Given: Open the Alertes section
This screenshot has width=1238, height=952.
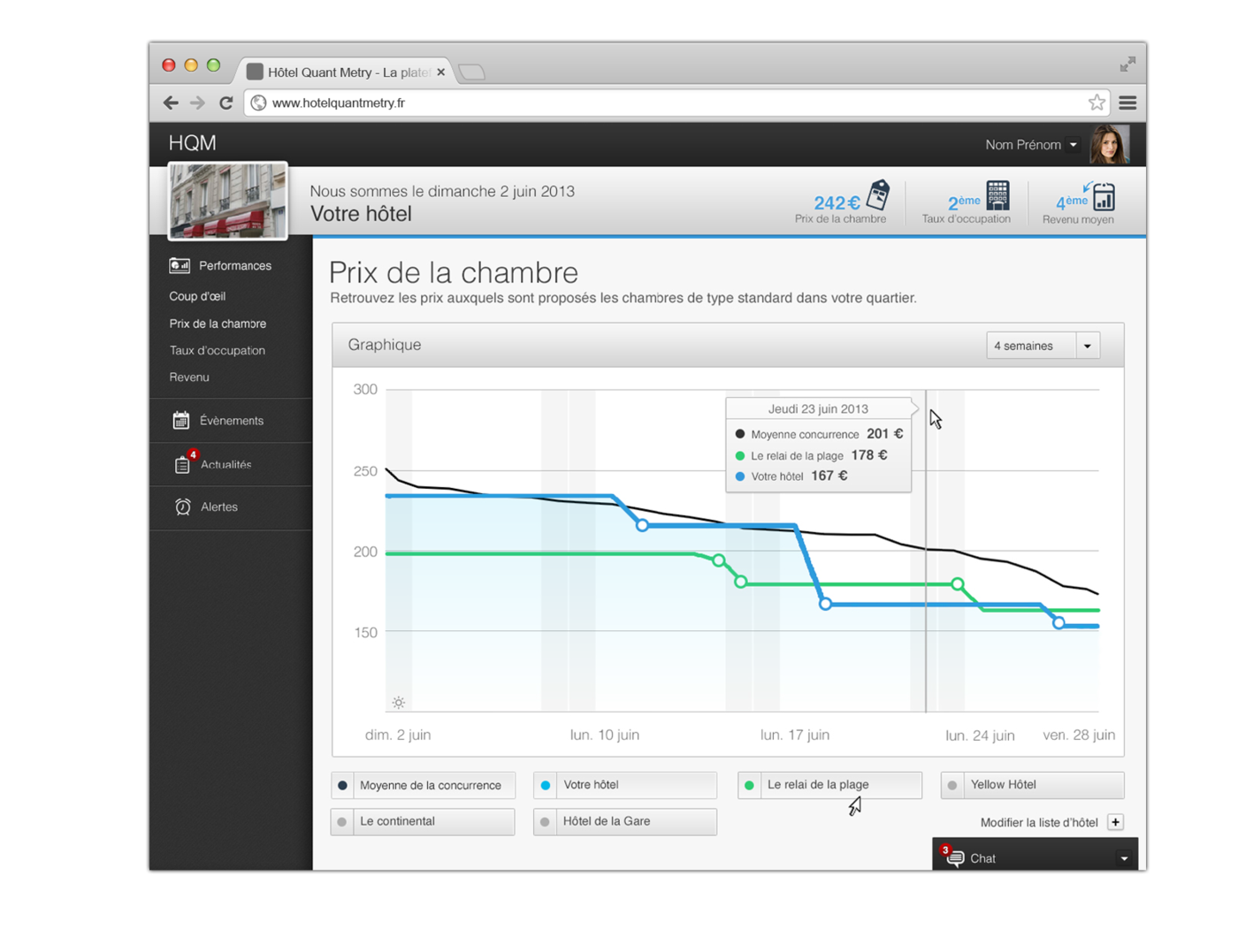Looking at the screenshot, I should pos(231,507).
